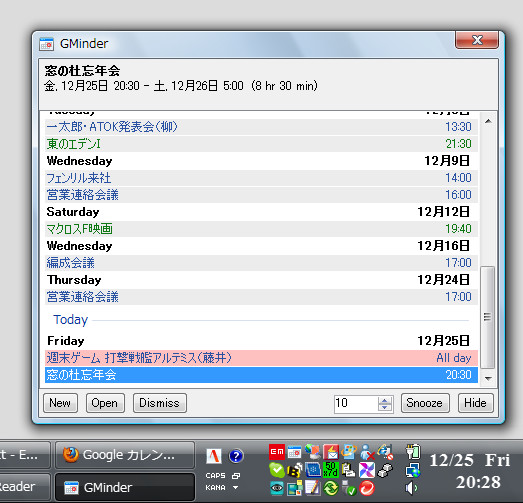Click the GMinder calendar icon in title bar
This screenshot has height=503, width=523.
(x=46, y=44)
